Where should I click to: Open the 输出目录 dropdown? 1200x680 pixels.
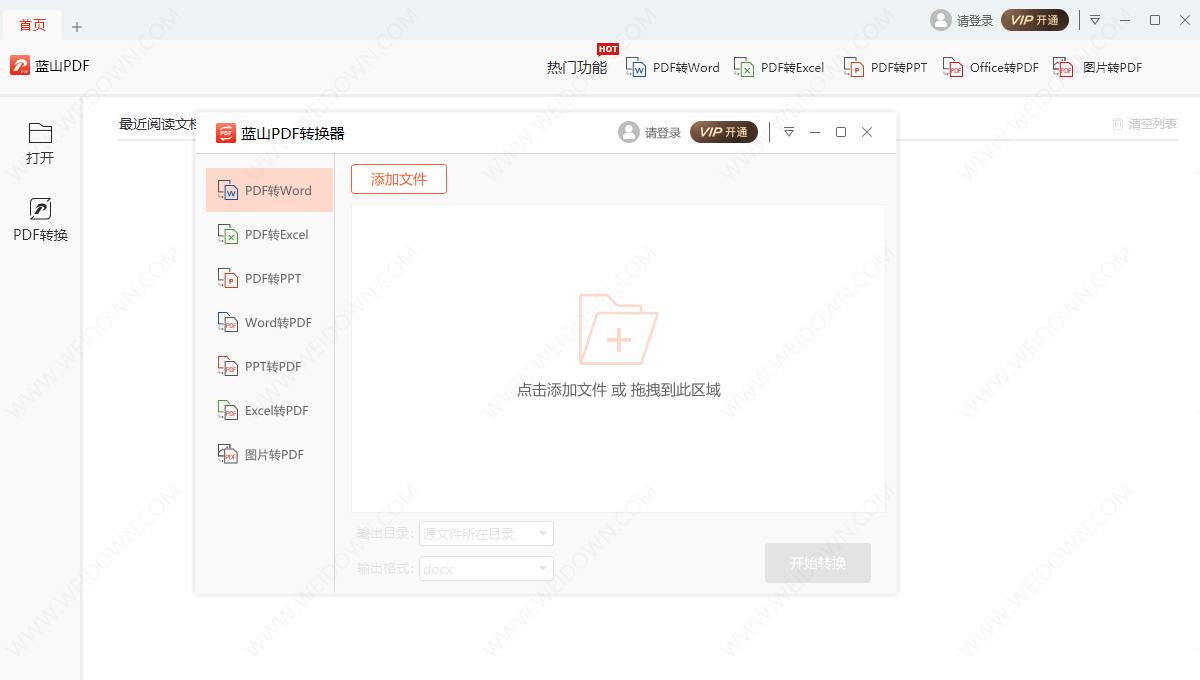pyautogui.click(x=486, y=534)
